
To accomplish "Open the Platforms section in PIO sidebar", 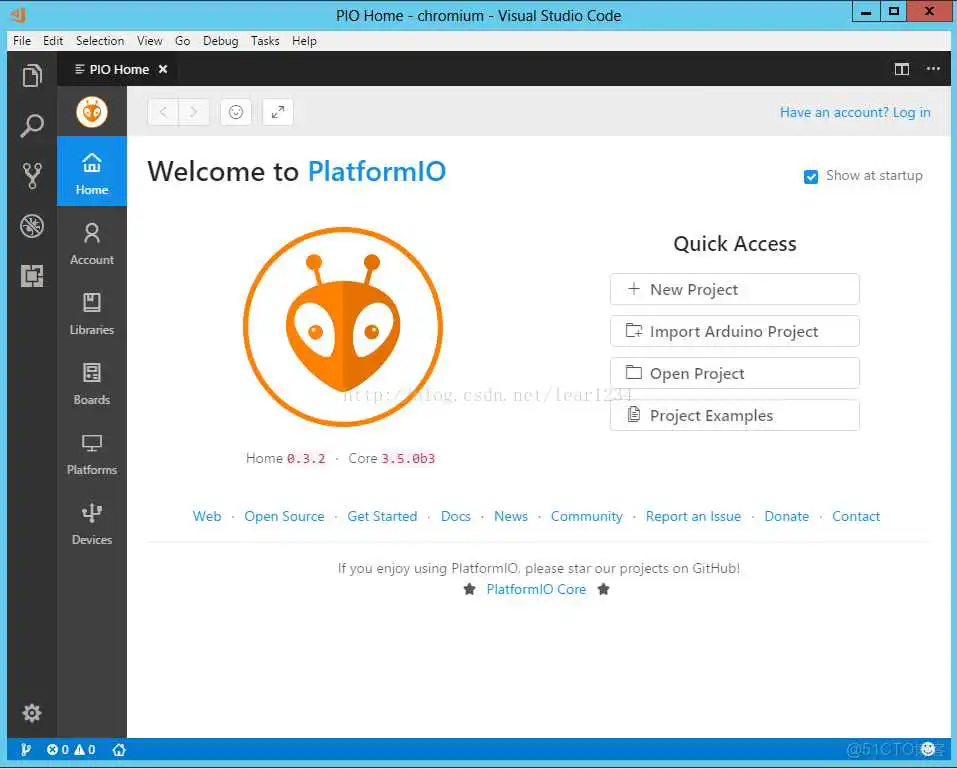I will click(92, 454).
